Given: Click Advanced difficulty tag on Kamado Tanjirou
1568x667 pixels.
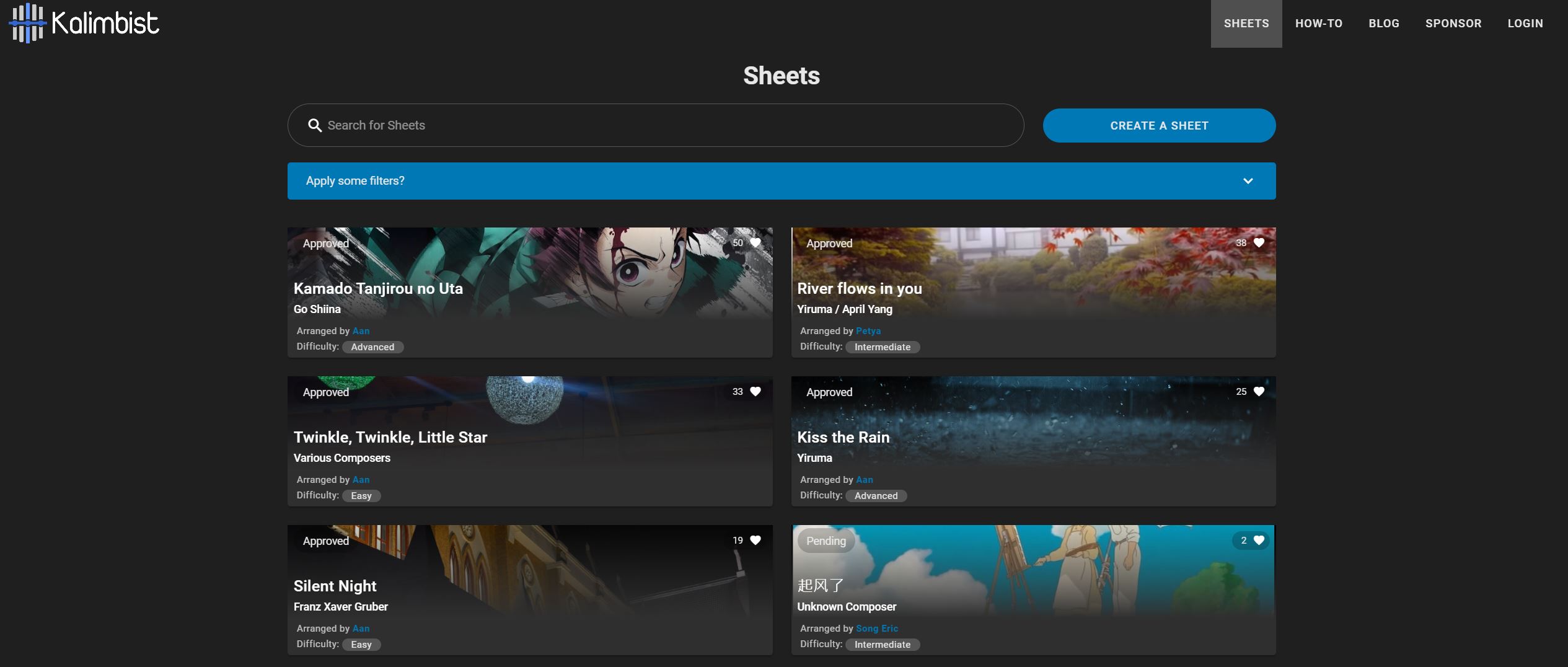Looking at the screenshot, I should click(372, 347).
